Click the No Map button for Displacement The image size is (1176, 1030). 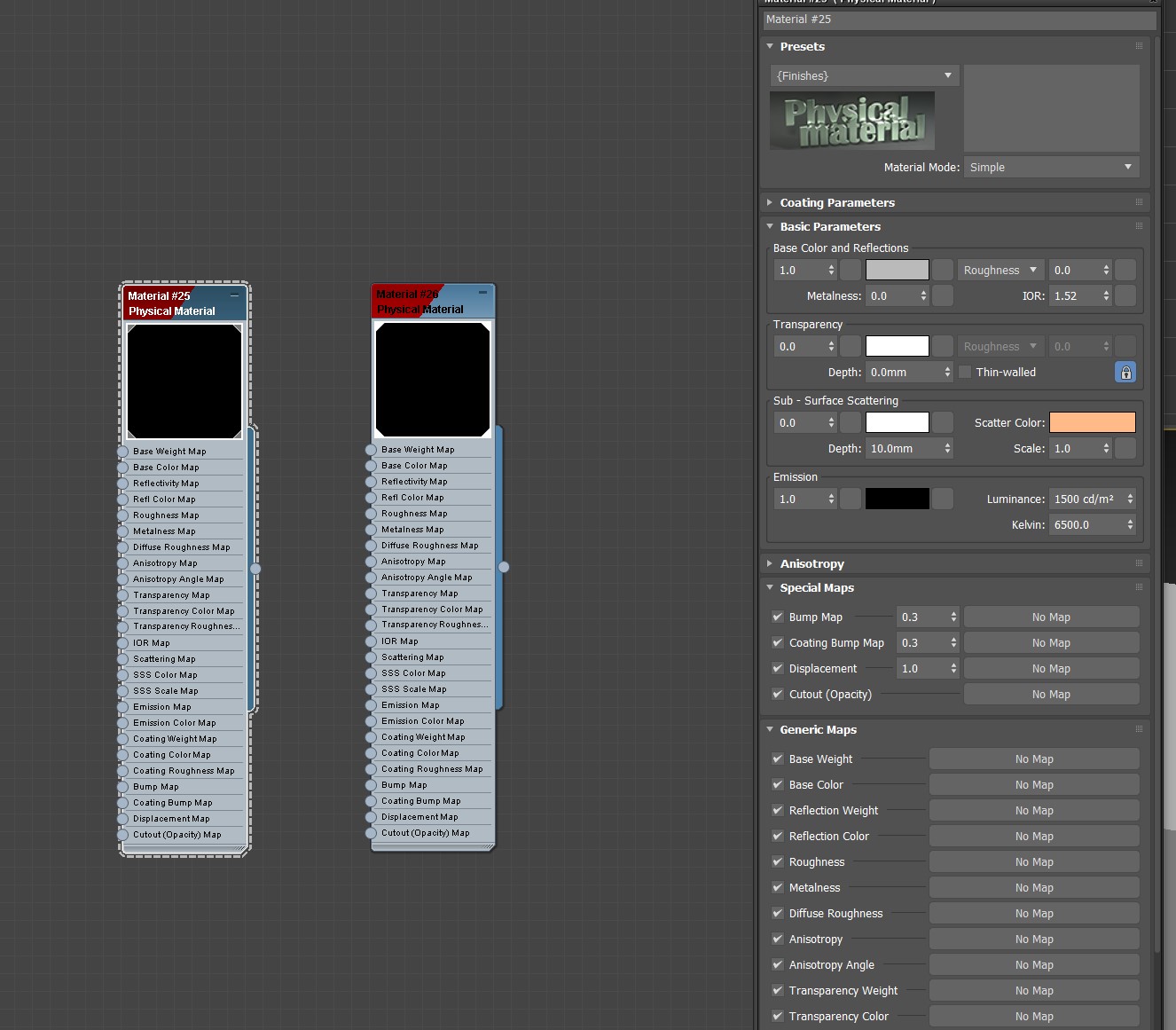coord(1051,668)
